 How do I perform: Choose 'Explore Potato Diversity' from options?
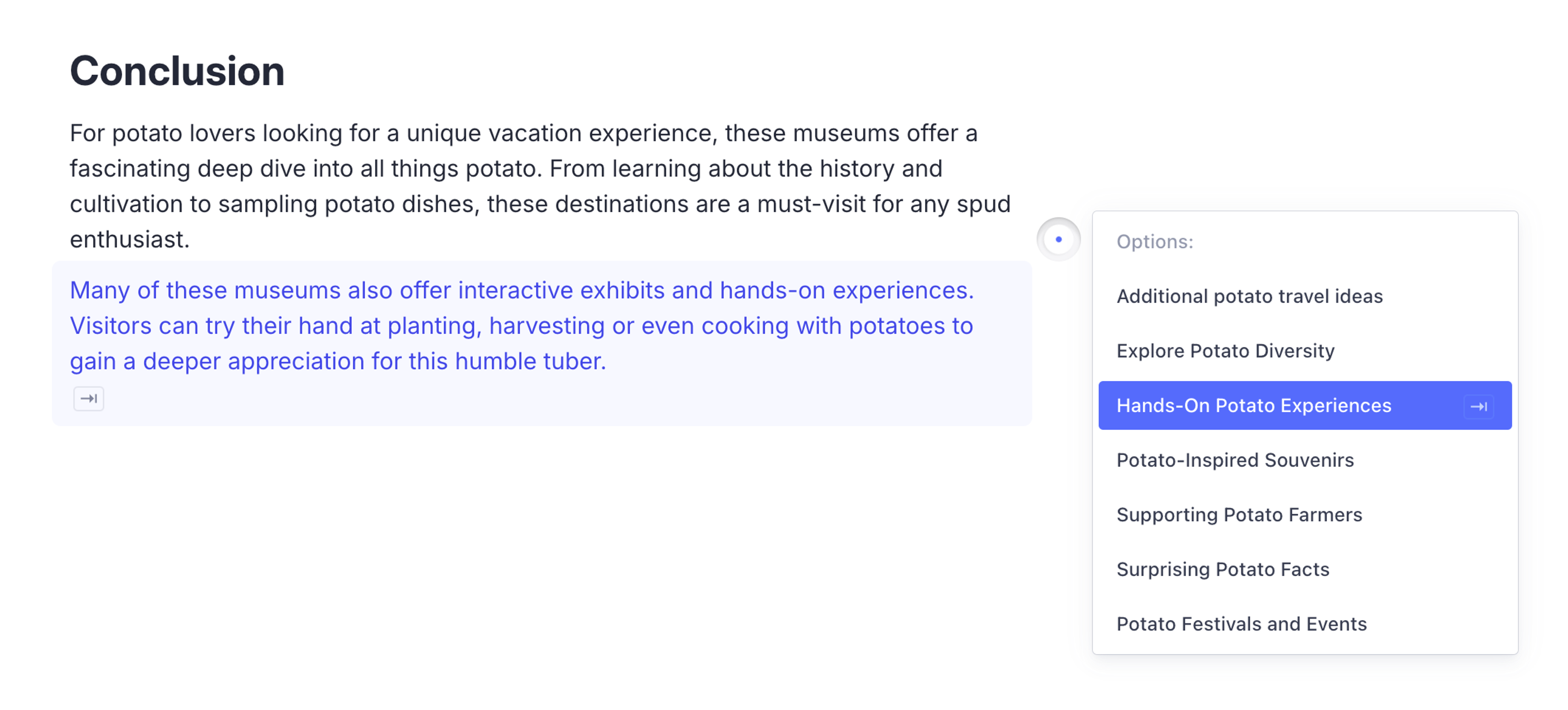tap(1225, 351)
